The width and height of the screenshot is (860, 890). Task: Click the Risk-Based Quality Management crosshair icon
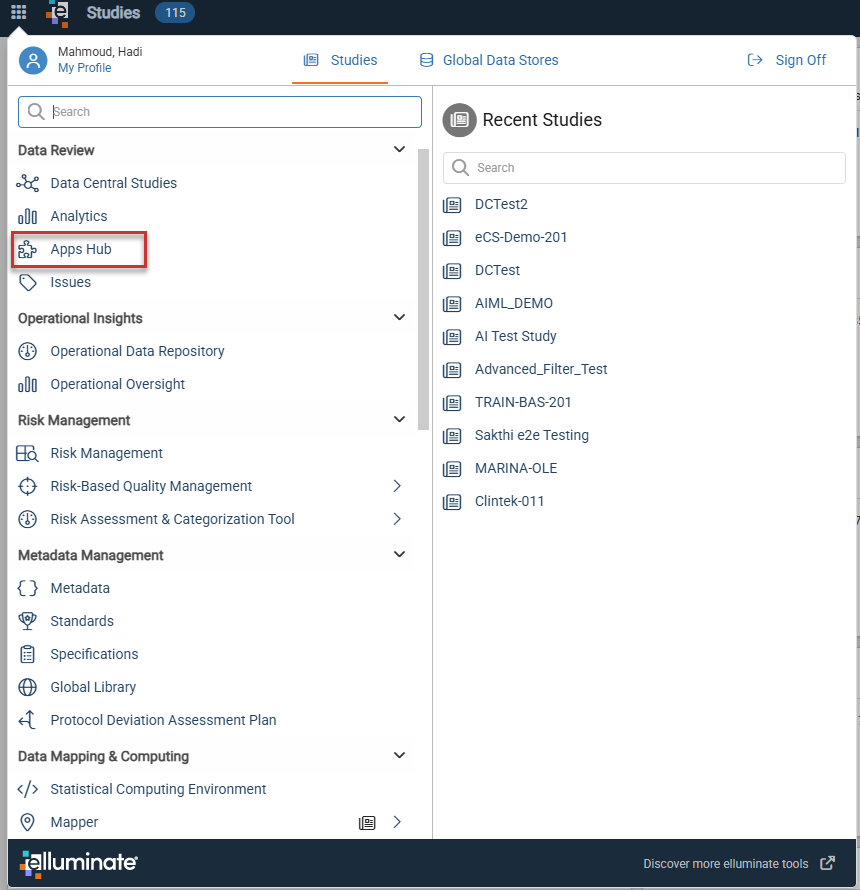(x=27, y=486)
